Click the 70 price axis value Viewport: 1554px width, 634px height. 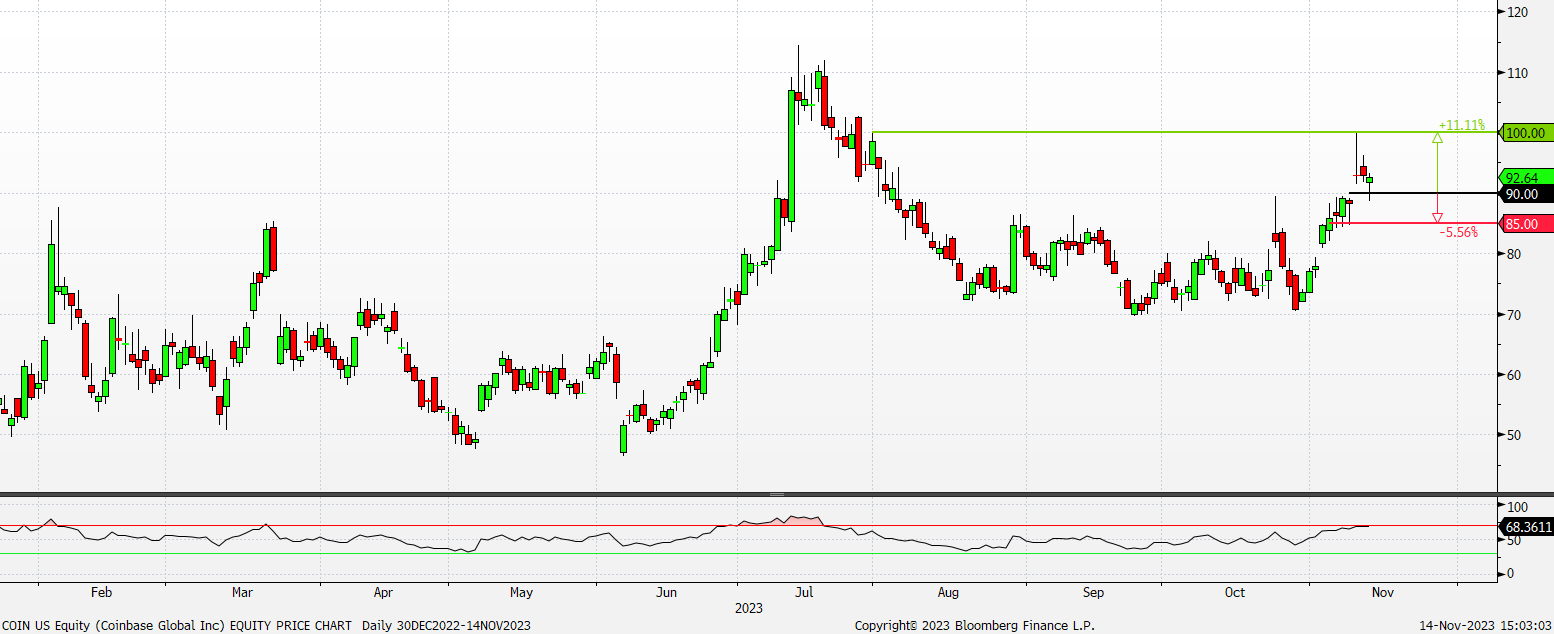coord(1514,315)
